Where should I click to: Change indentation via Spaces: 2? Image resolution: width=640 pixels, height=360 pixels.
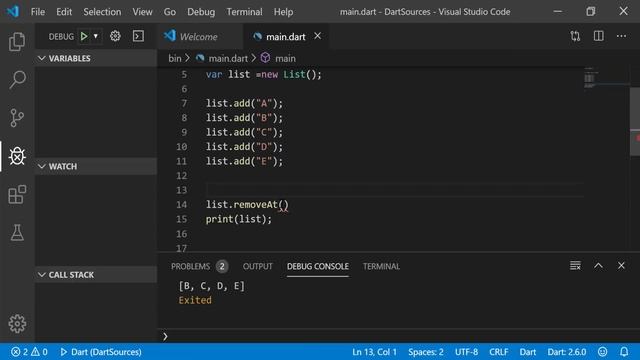pyautogui.click(x=426, y=352)
